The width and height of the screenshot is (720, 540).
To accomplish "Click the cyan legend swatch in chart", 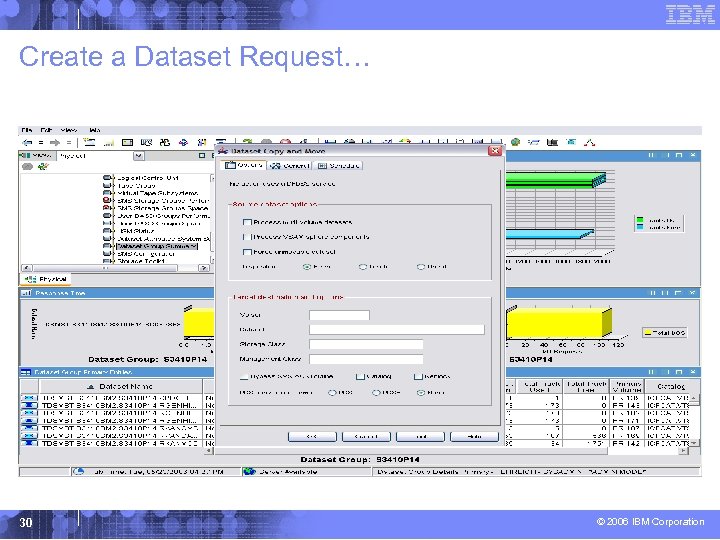I will click(x=640, y=227).
